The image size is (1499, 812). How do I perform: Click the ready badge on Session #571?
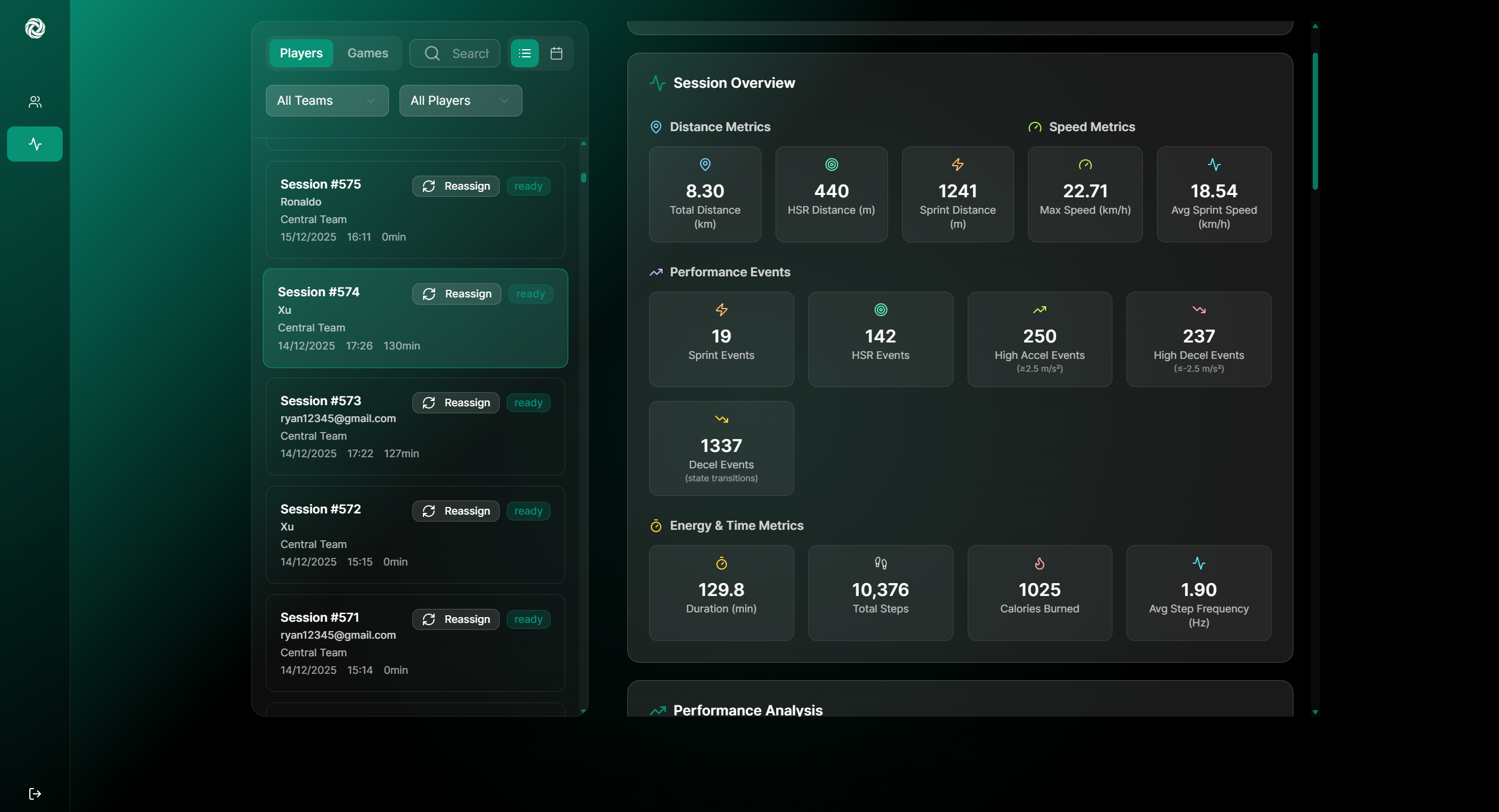coord(527,619)
